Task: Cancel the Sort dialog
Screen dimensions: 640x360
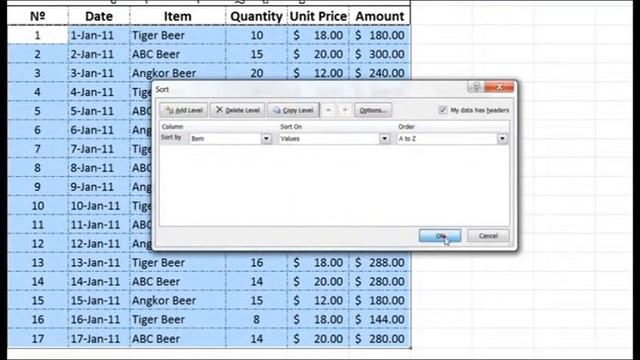Action: point(488,236)
